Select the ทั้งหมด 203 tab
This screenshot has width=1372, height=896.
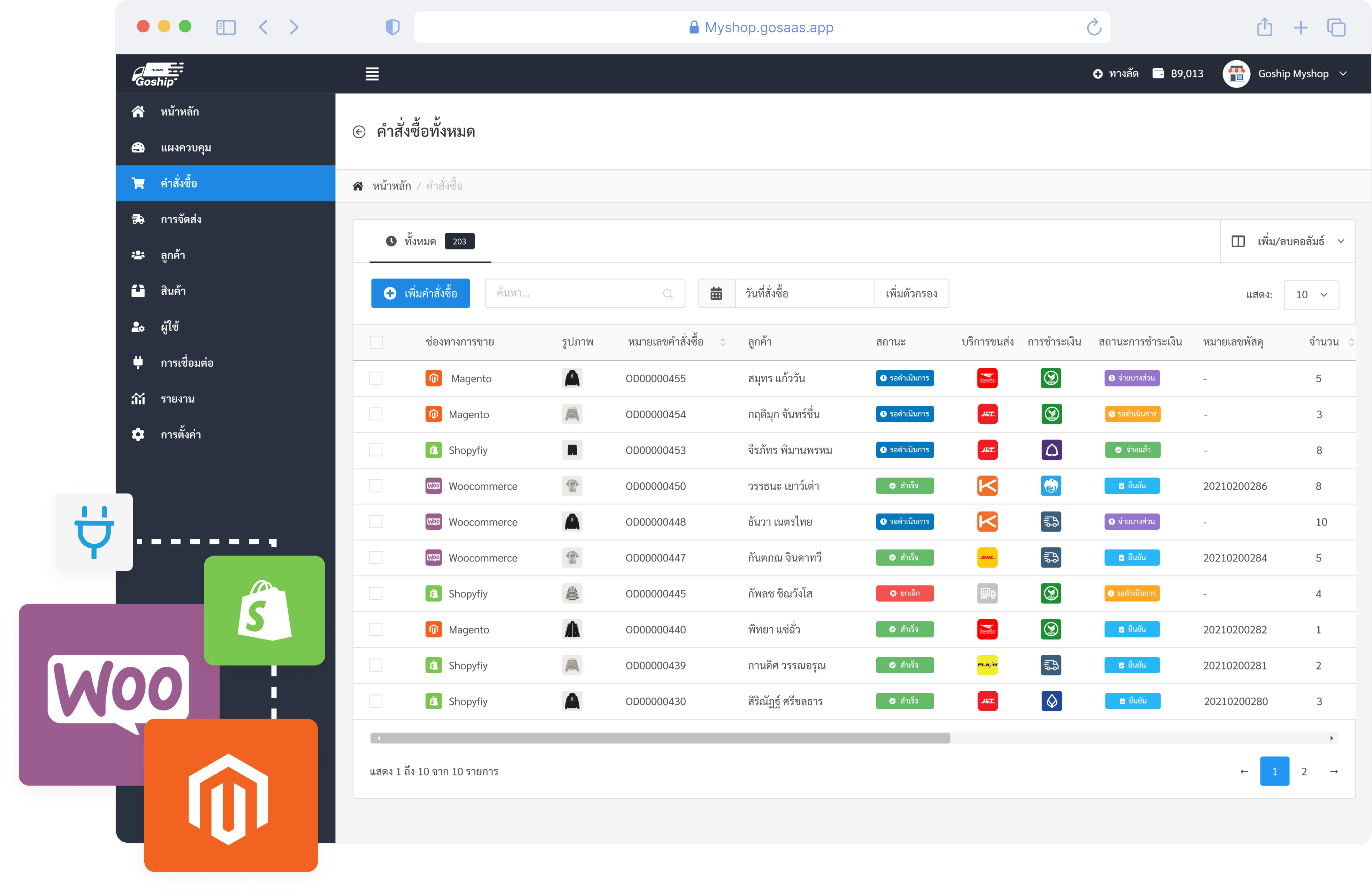pyautogui.click(x=430, y=241)
